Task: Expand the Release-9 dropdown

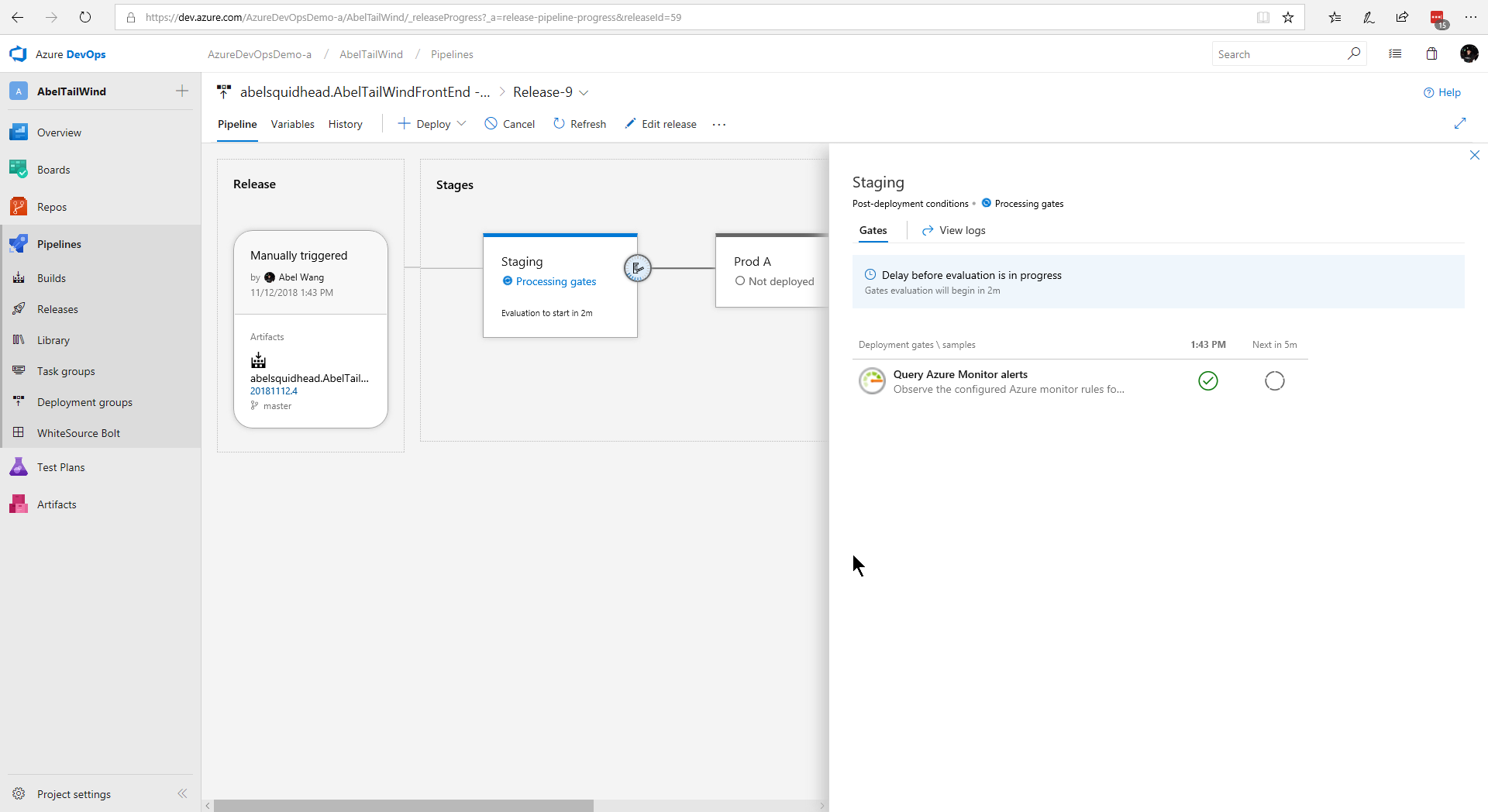Action: tap(584, 93)
